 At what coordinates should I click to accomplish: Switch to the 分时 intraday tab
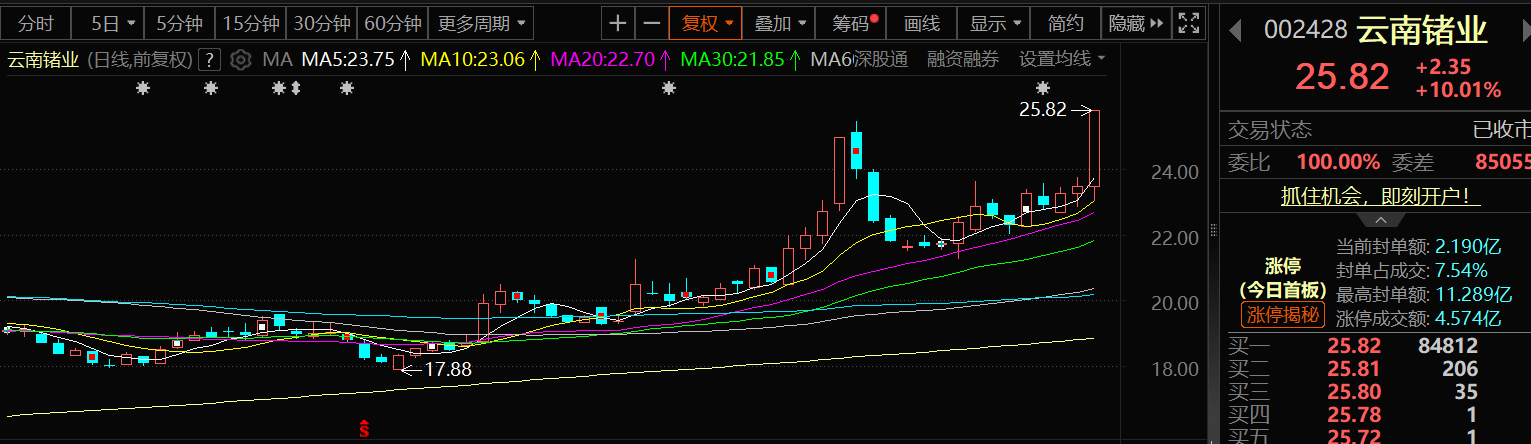tap(36, 23)
